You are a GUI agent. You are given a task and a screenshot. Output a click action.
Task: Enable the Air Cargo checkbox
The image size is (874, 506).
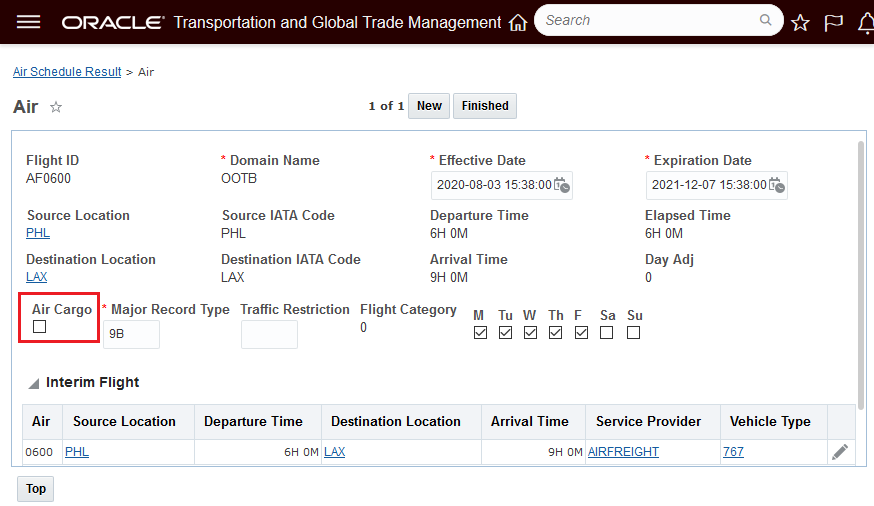40,327
